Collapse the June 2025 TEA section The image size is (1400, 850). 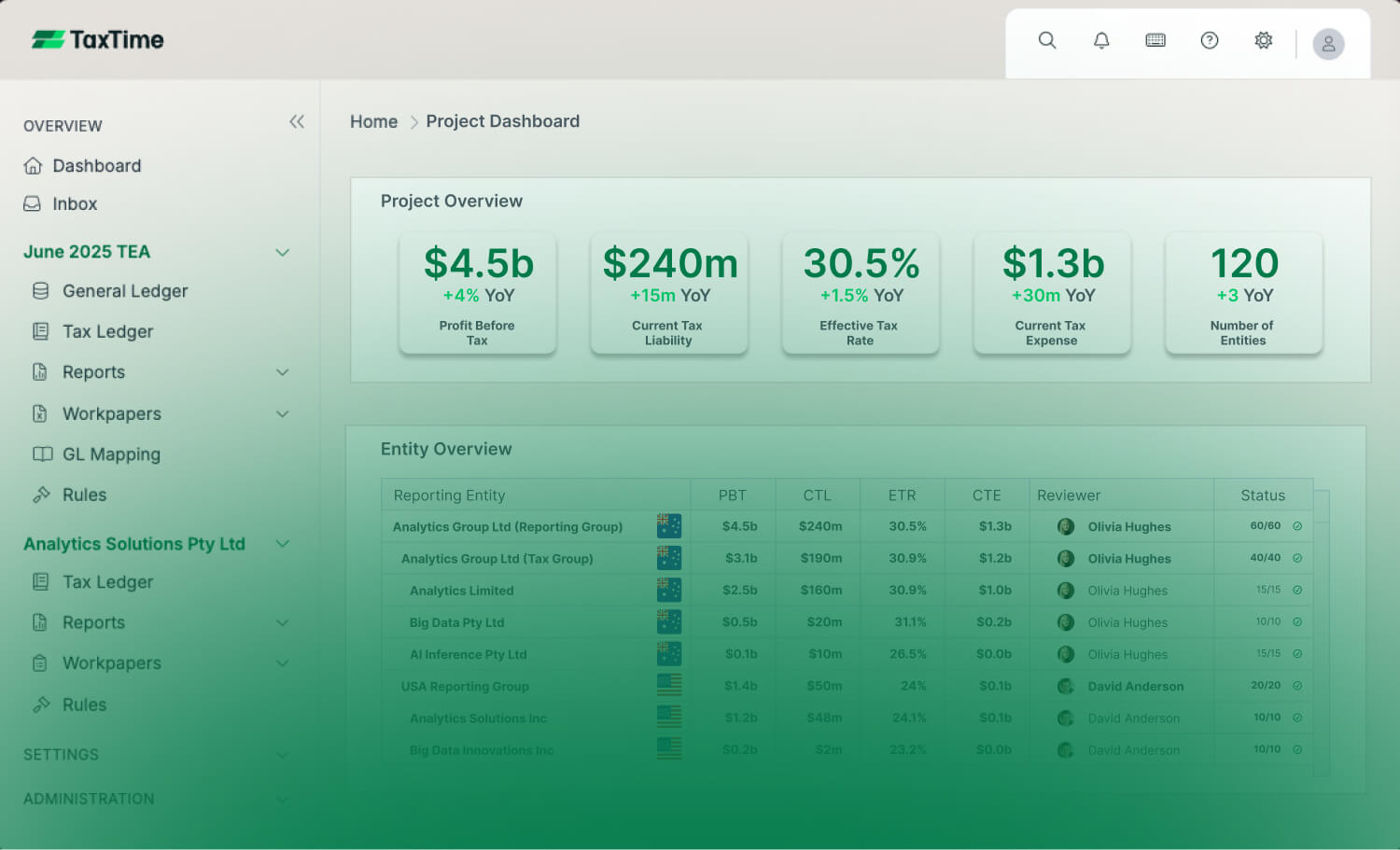(282, 252)
